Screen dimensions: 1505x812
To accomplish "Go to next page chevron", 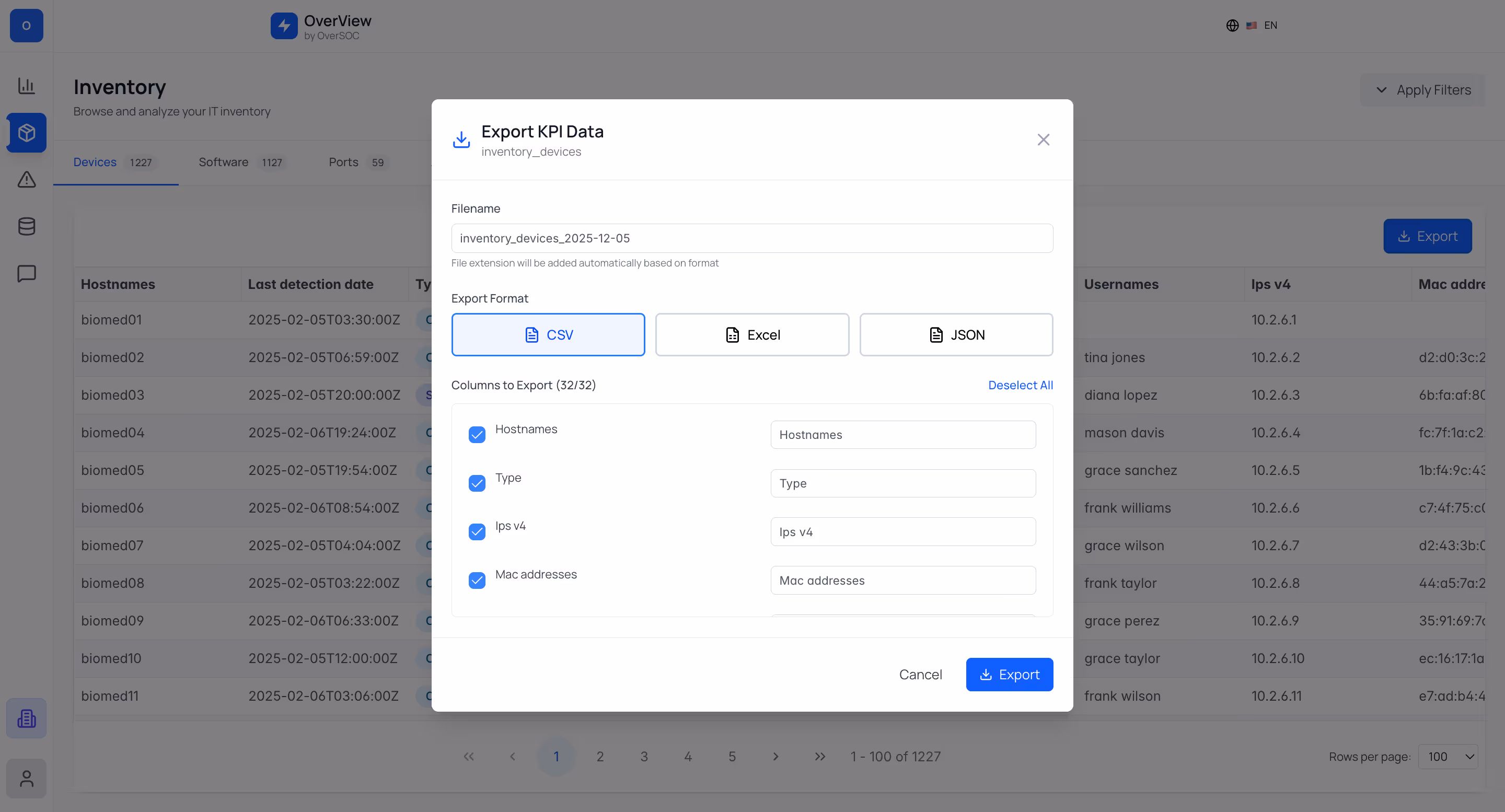I will coord(775,757).
